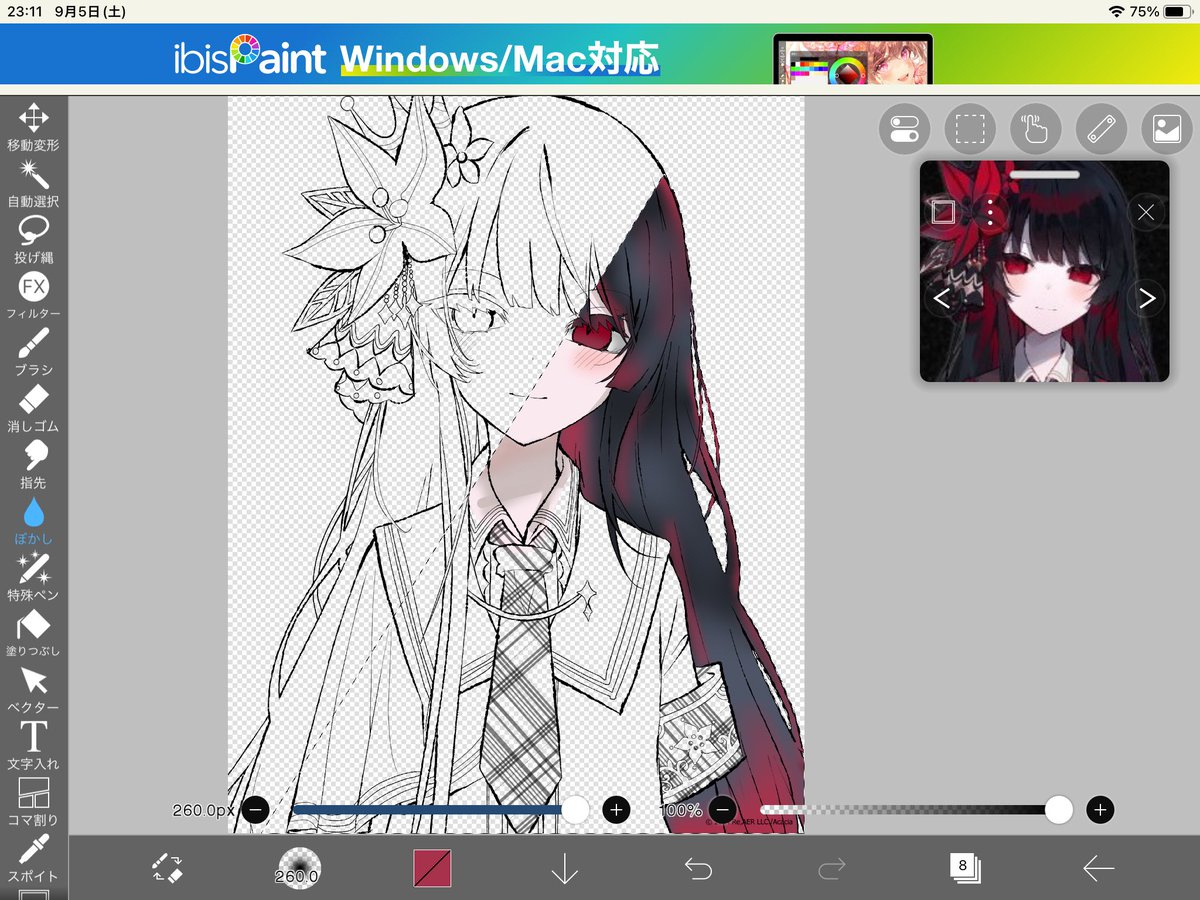Image resolution: width=1200 pixels, height=900 pixels.
Task: Open the layers panel showing 8
Action: point(965,868)
